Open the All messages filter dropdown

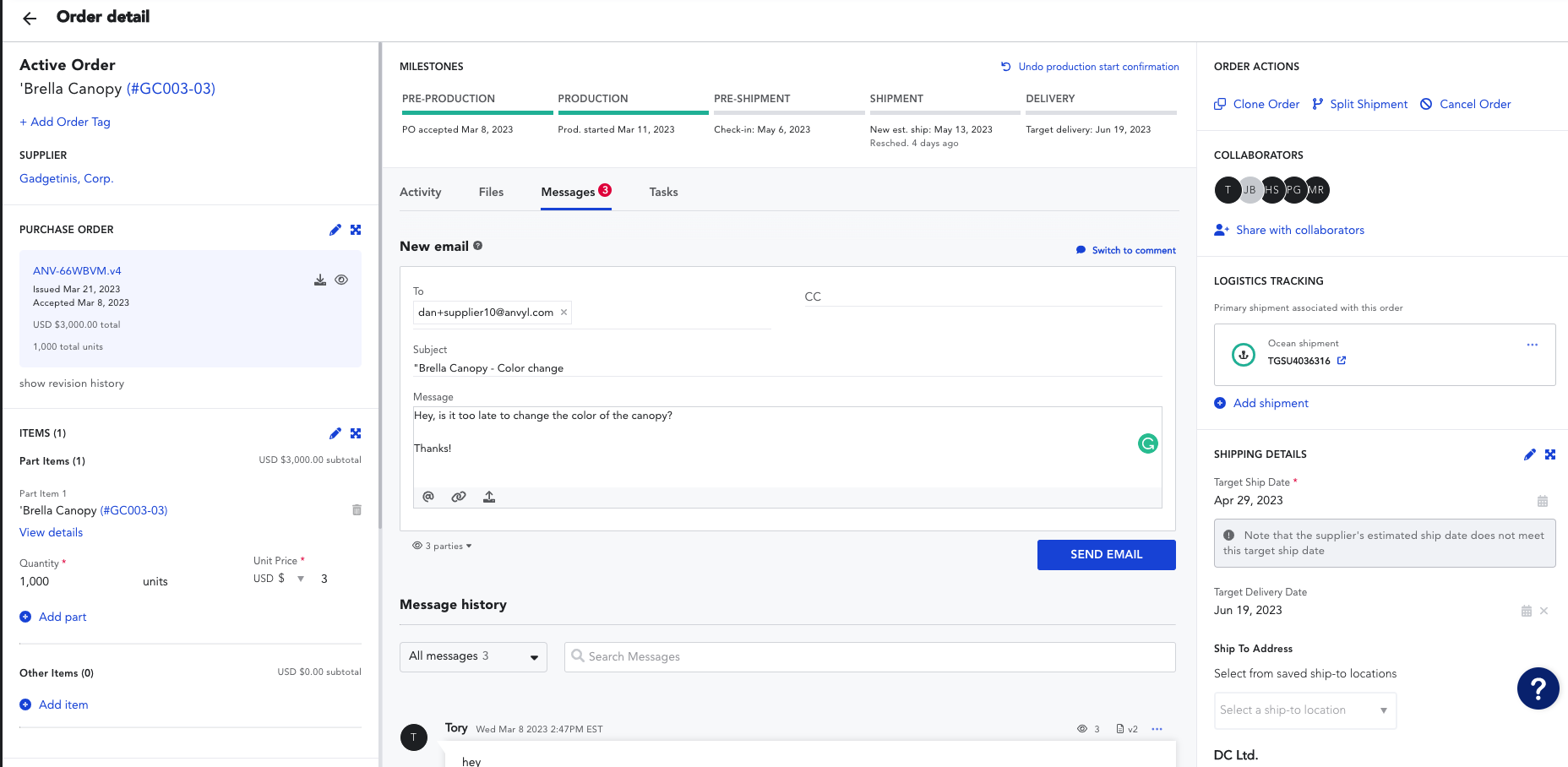point(473,656)
